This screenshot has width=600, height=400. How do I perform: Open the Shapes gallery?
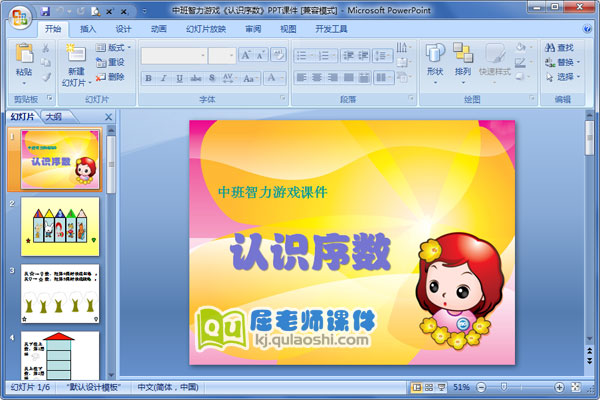(435, 63)
